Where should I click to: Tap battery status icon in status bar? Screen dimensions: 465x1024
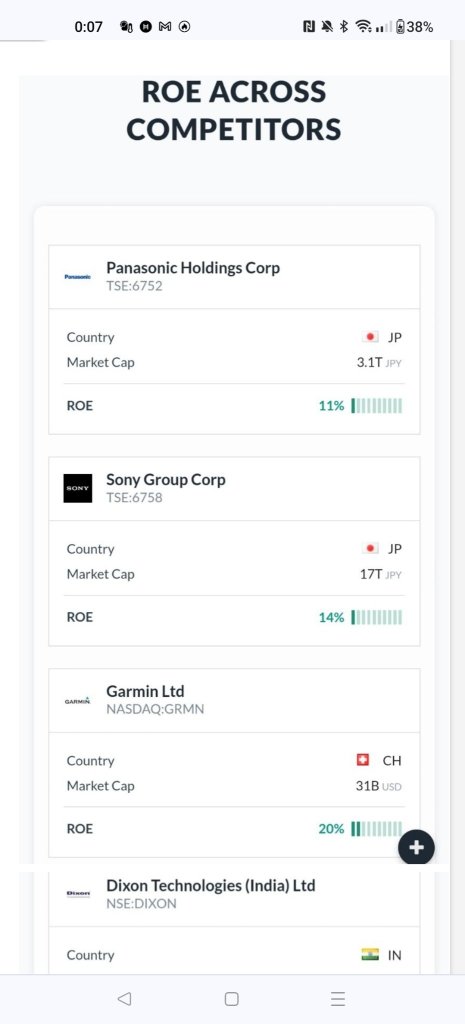coord(400,27)
